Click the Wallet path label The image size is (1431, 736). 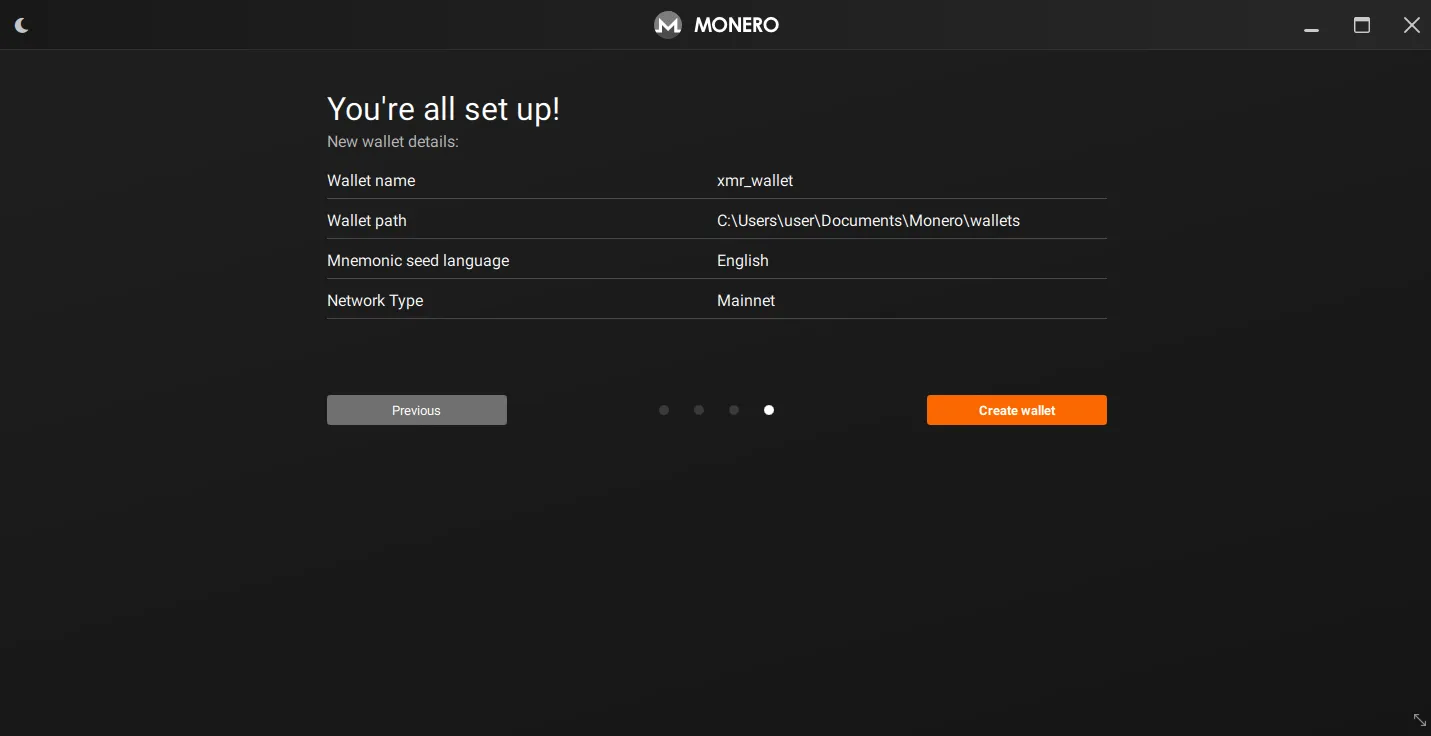[x=367, y=221]
